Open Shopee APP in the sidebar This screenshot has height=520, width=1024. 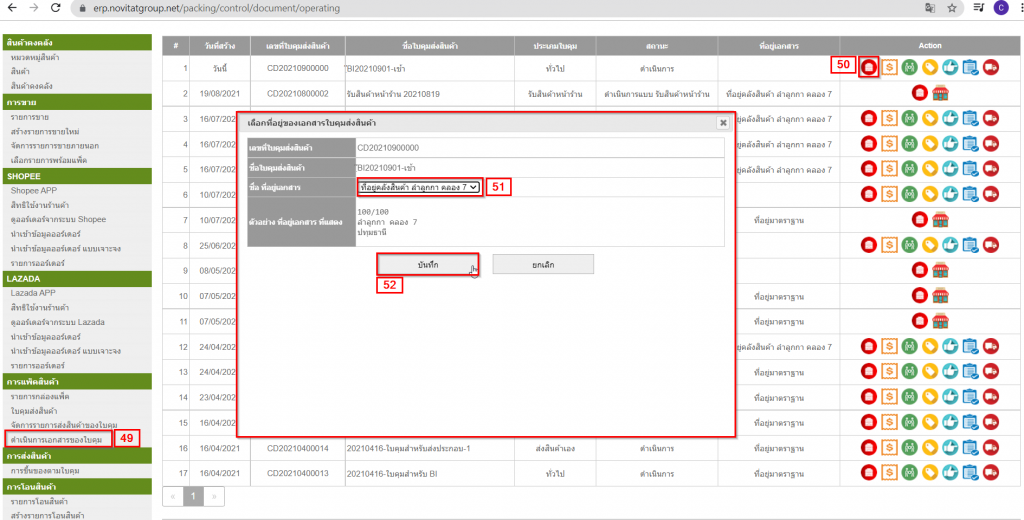pyautogui.click(x=33, y=190)
